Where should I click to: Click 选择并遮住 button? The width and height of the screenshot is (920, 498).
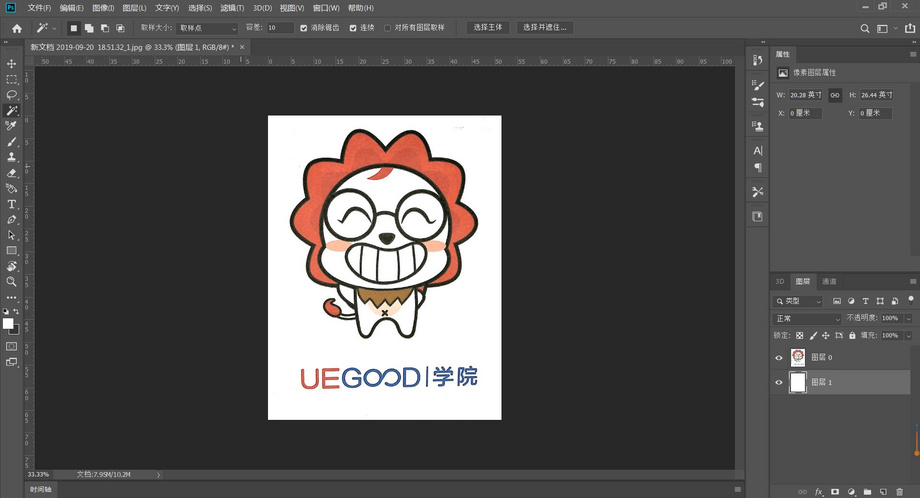pyautogui.click(x=544, y=28)
